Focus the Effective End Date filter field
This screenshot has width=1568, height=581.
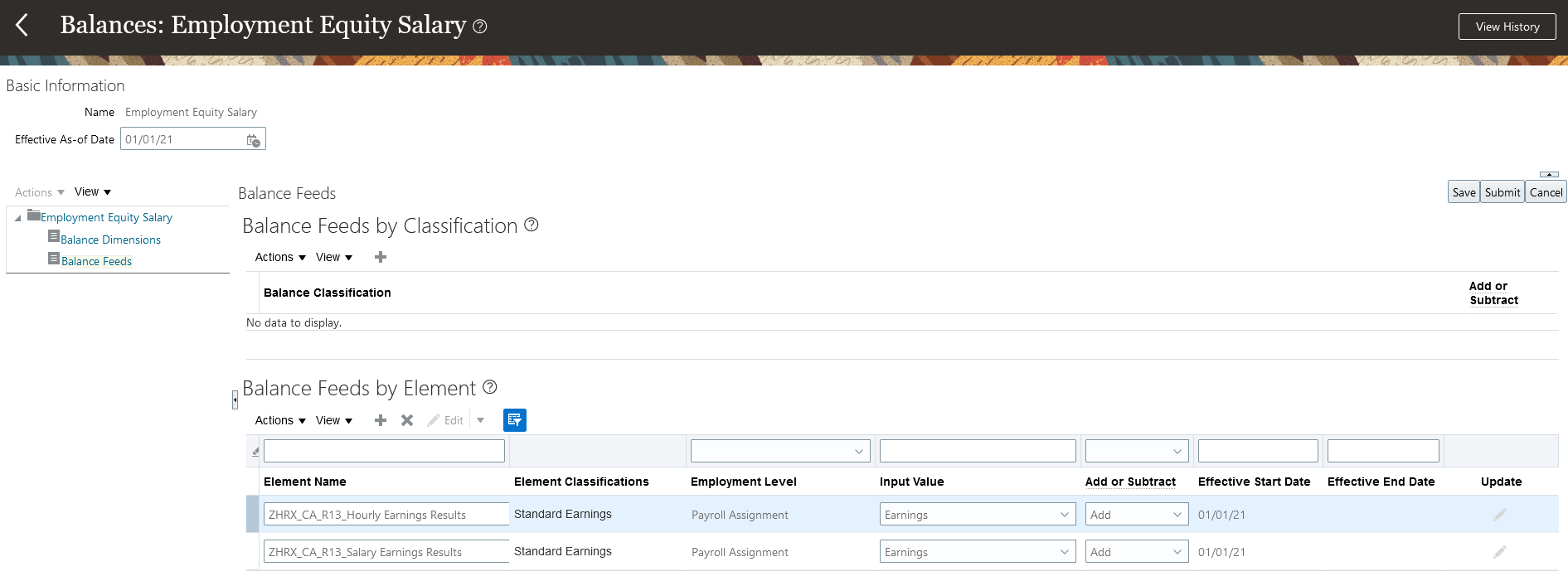pyautogui.click(x=1383, y=451)
